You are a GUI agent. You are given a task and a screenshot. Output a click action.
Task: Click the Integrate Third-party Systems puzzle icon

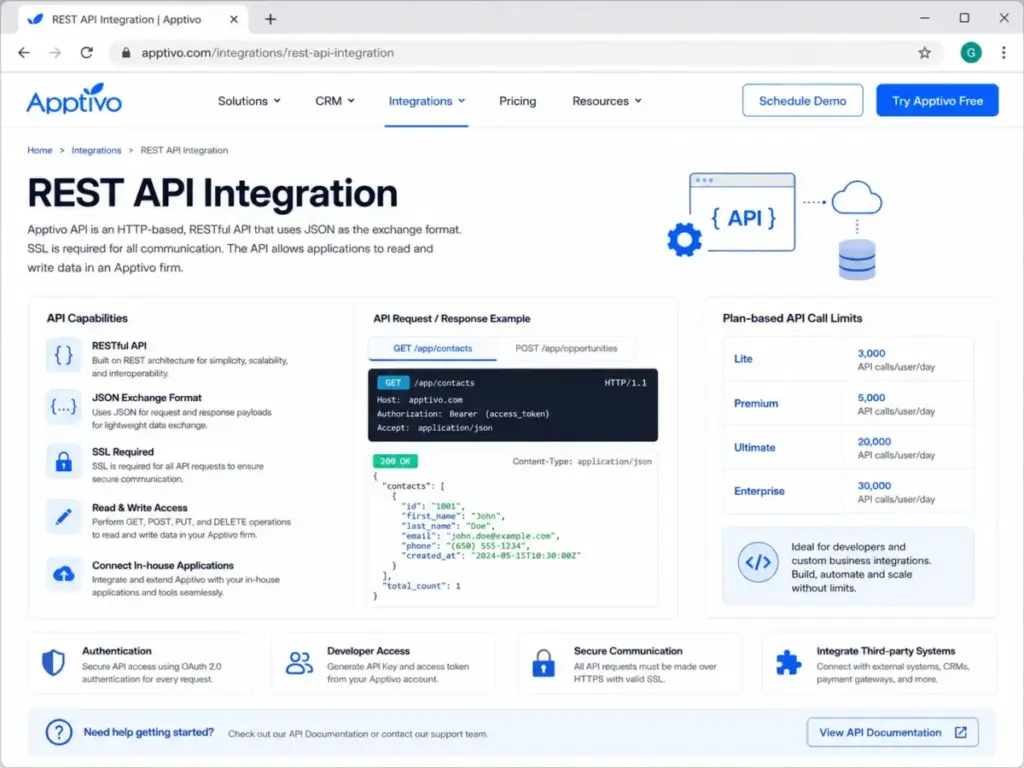click(788, 662)
